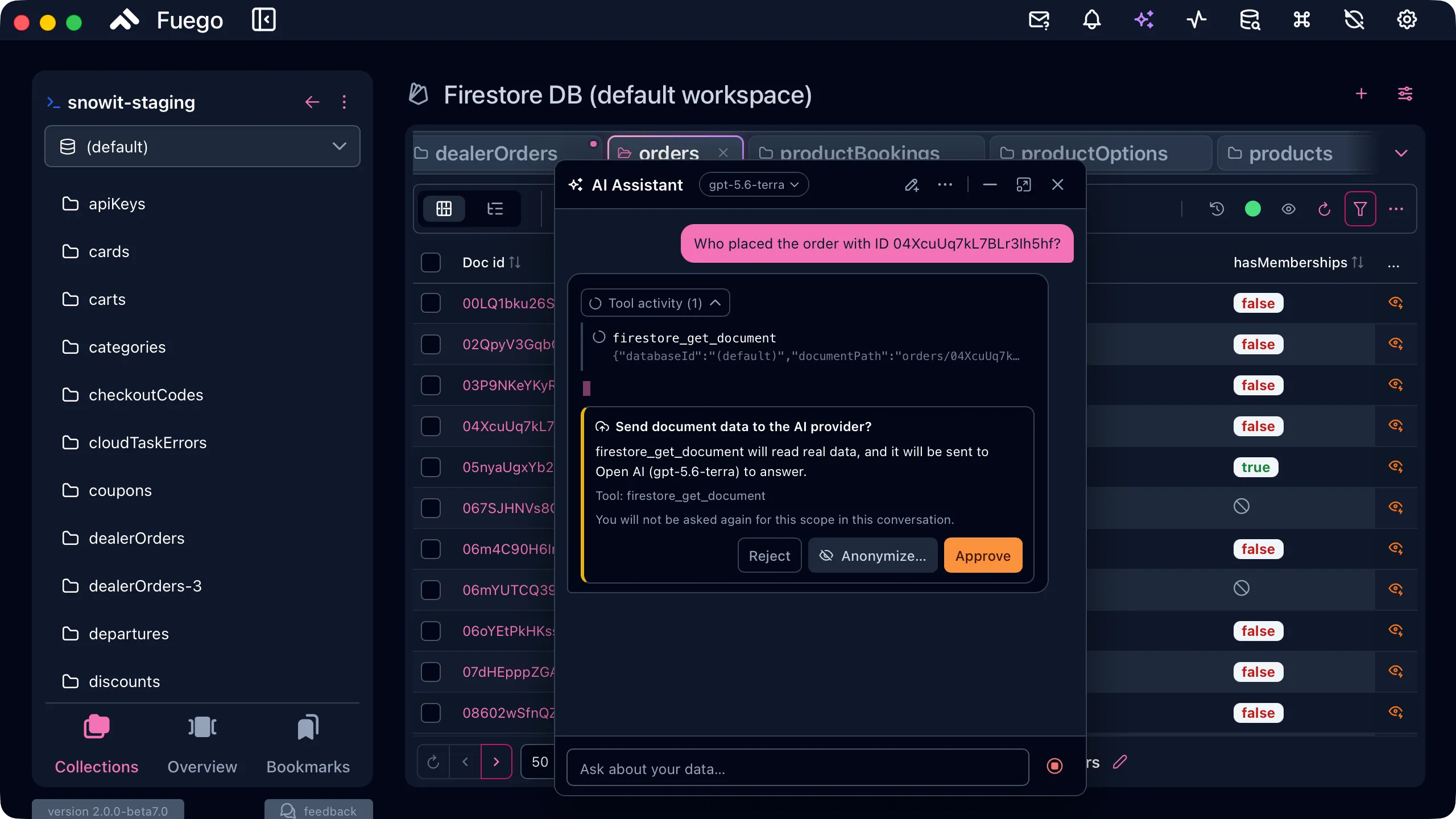The width and height of the screenshot is (1456, 819).
Task: Switch to tree list view
Action: (495, 209)
